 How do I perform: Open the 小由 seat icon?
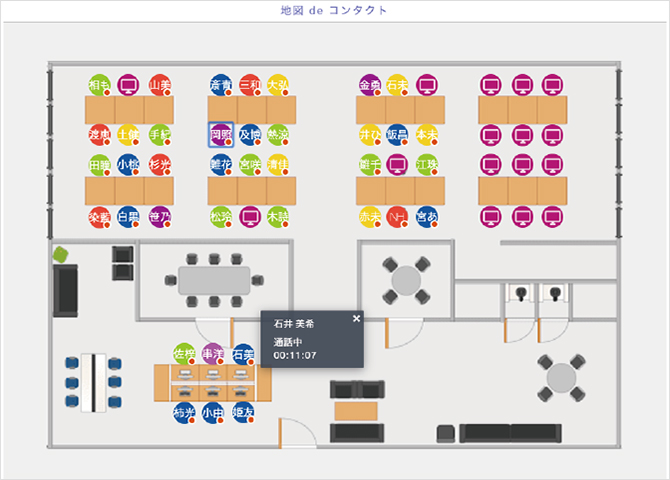click(x=213, y=412)
